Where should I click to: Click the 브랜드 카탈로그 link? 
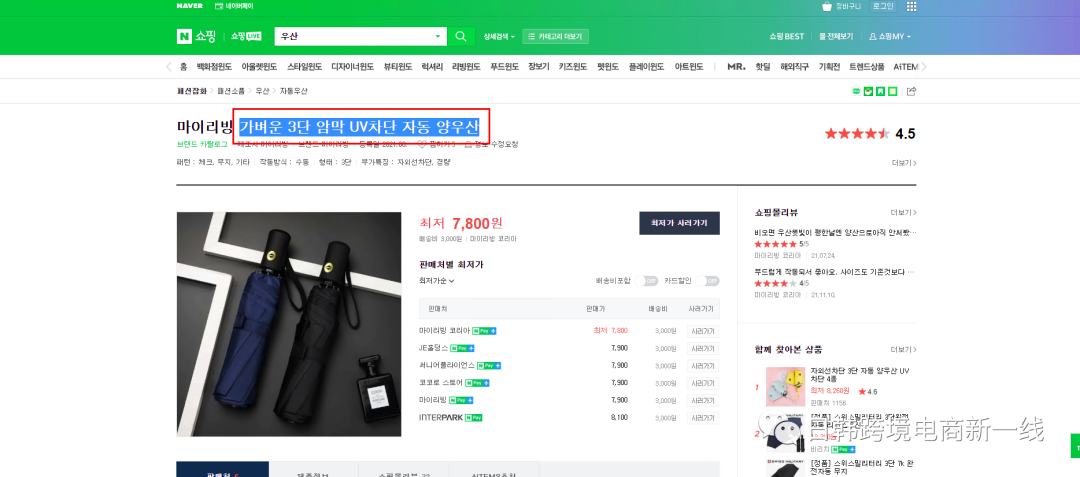202,145
